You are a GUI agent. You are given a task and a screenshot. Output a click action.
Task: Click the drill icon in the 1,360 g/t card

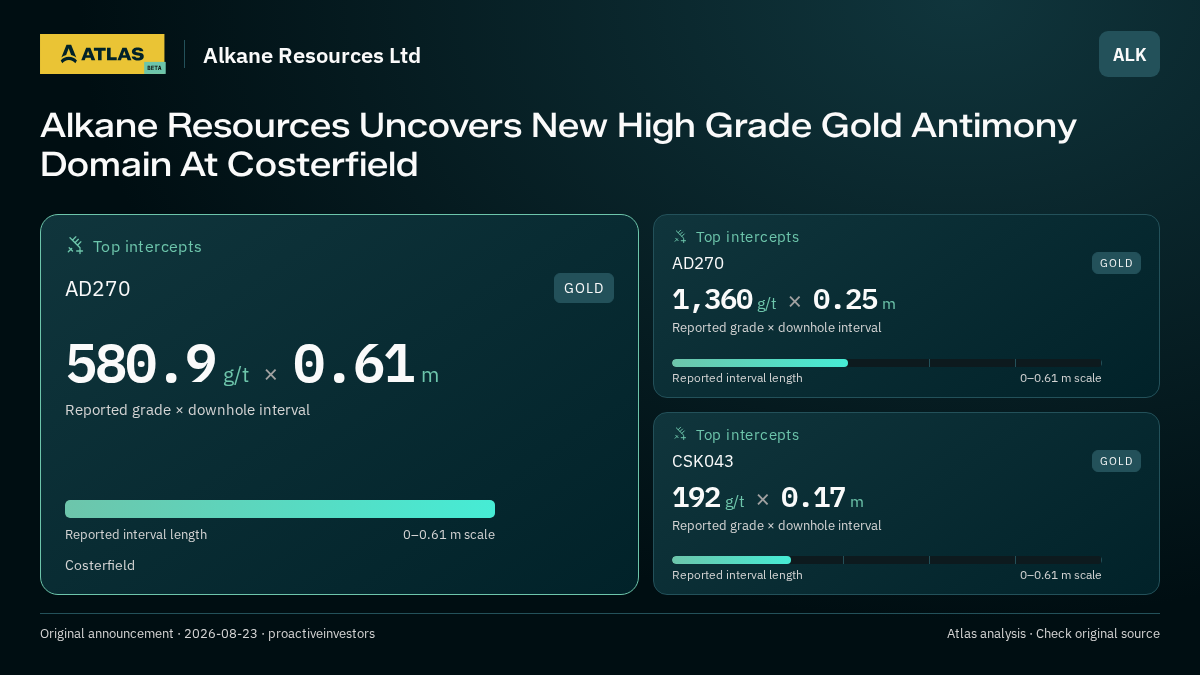[680, 236]
